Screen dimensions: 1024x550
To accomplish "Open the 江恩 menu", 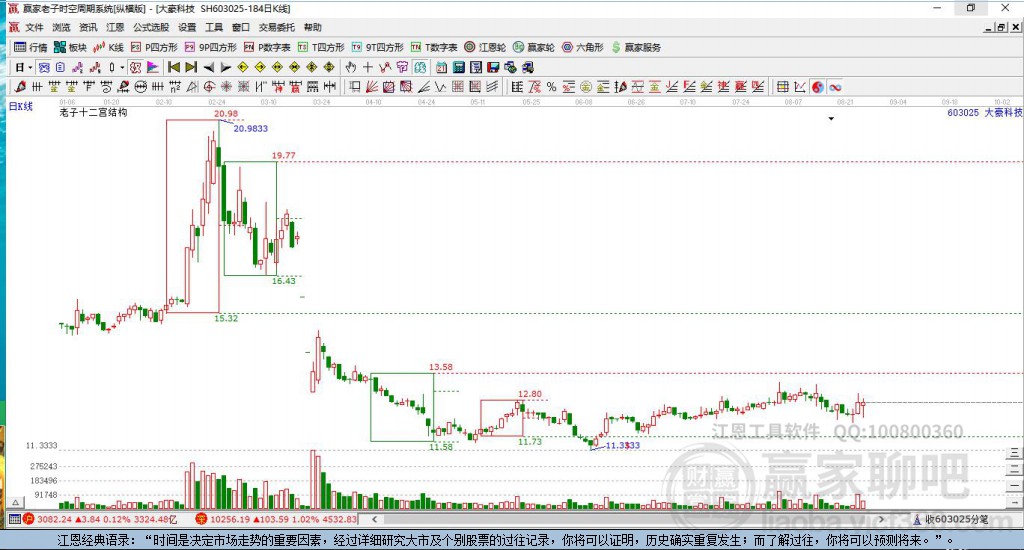I will click(115, 27).
